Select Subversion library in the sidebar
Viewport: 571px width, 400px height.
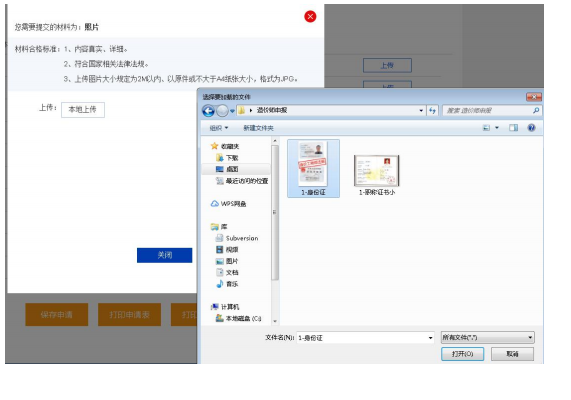click(x=237, y=238)
